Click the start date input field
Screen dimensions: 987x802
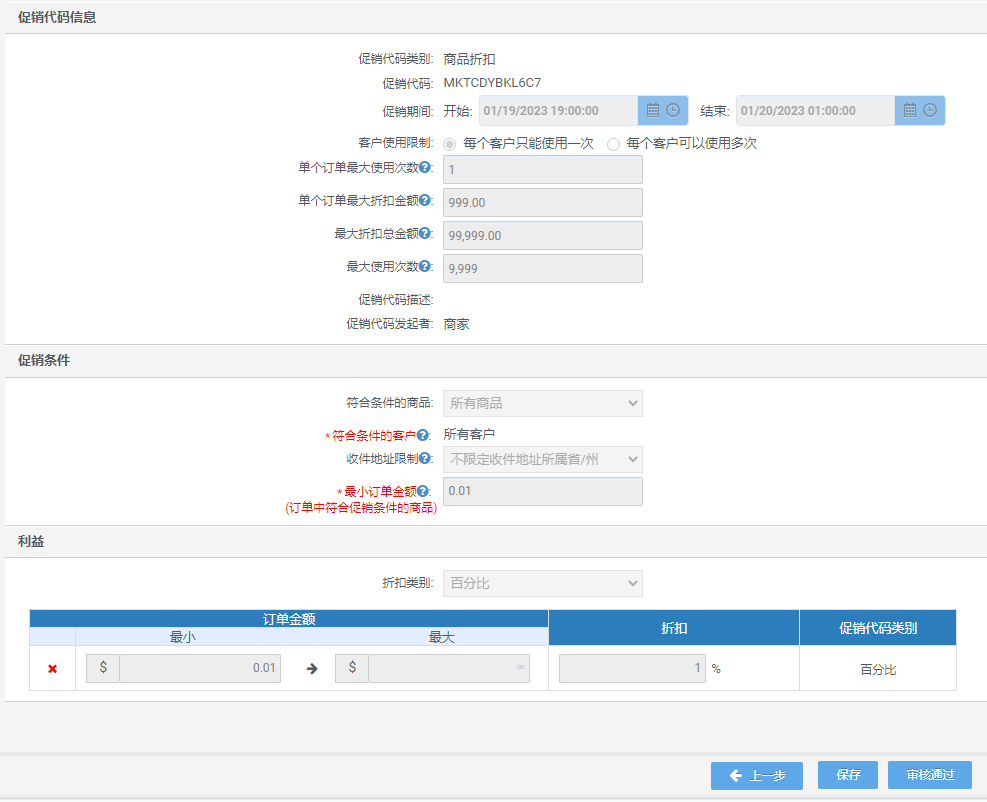[558, 111]
